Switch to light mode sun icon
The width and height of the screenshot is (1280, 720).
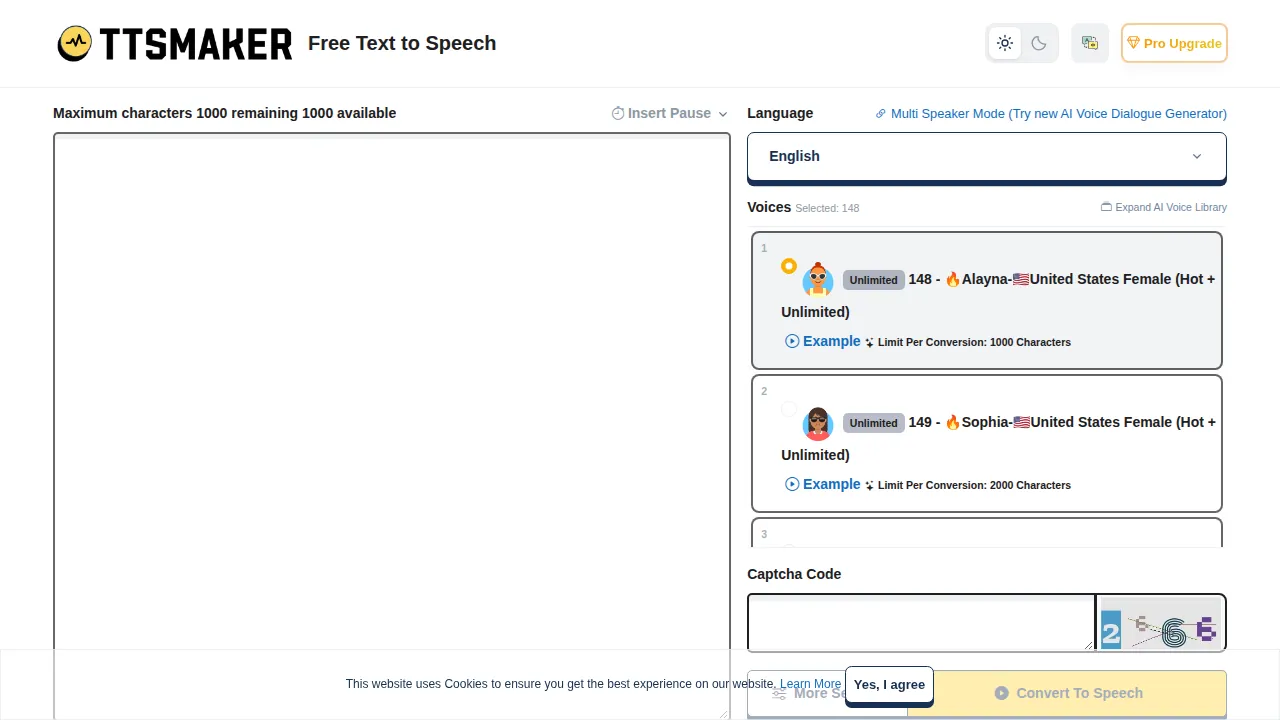click(1005, 43)
